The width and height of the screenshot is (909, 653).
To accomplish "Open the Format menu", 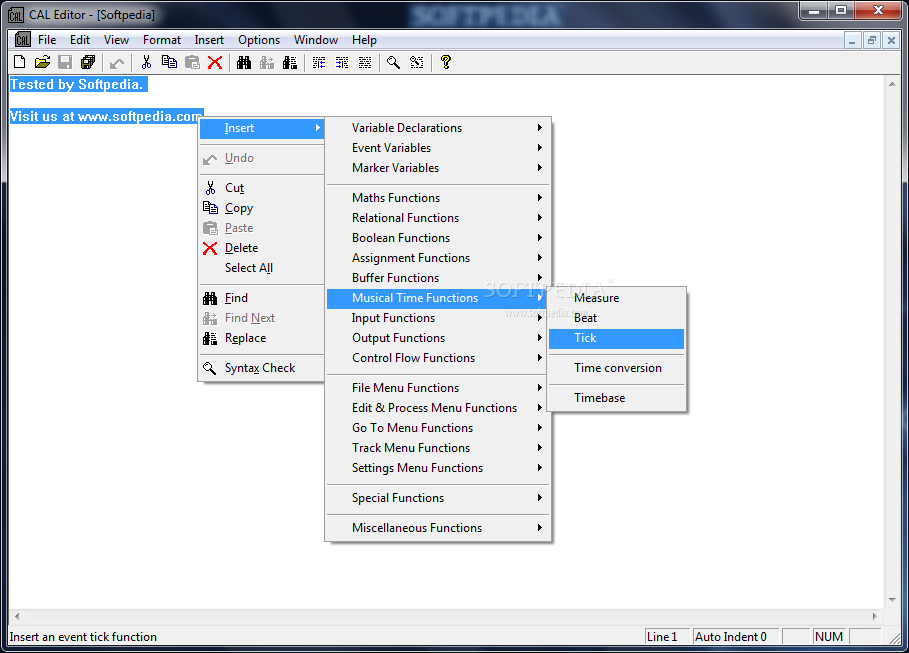I will (x=162, y=40).
